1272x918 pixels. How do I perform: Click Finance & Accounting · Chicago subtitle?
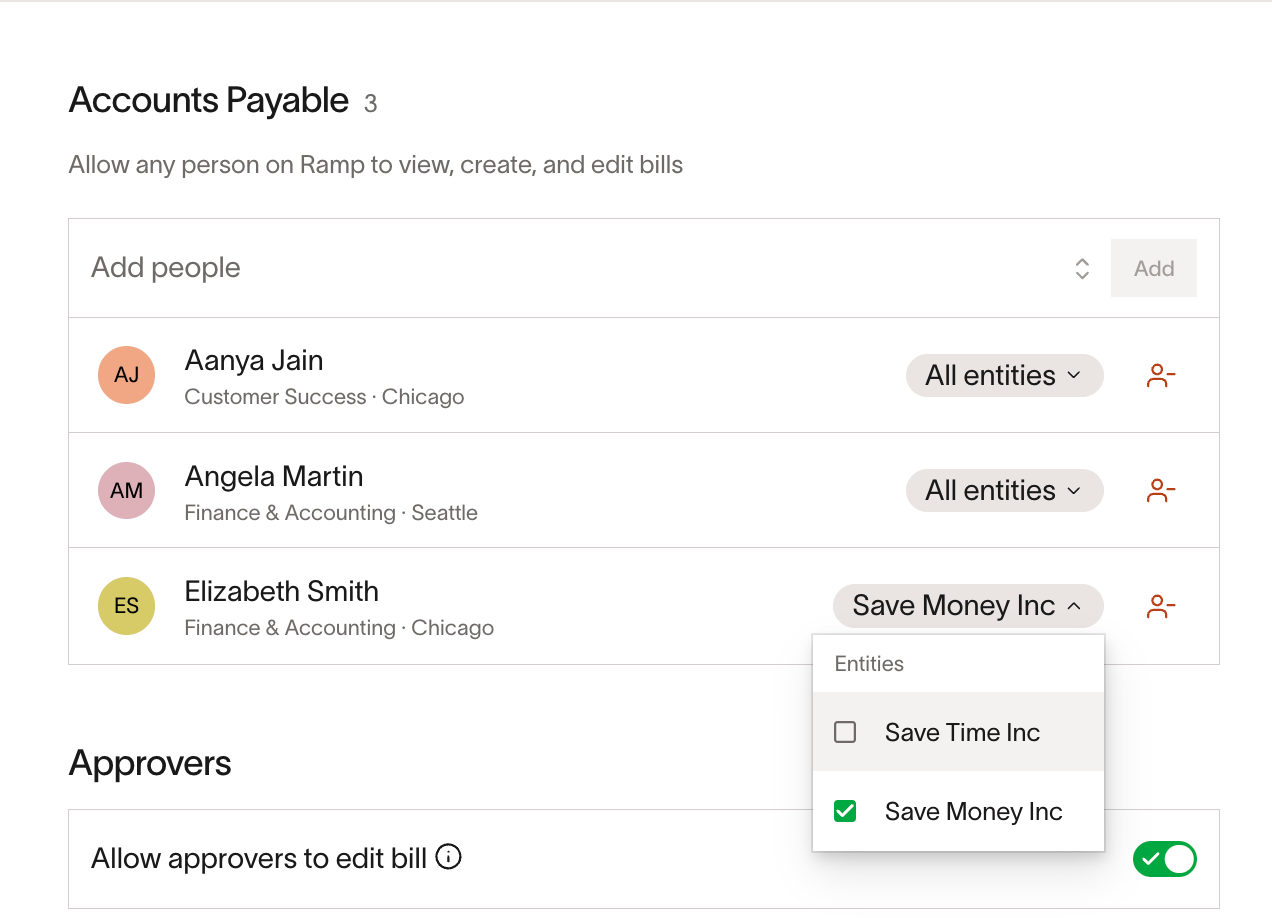339,628
